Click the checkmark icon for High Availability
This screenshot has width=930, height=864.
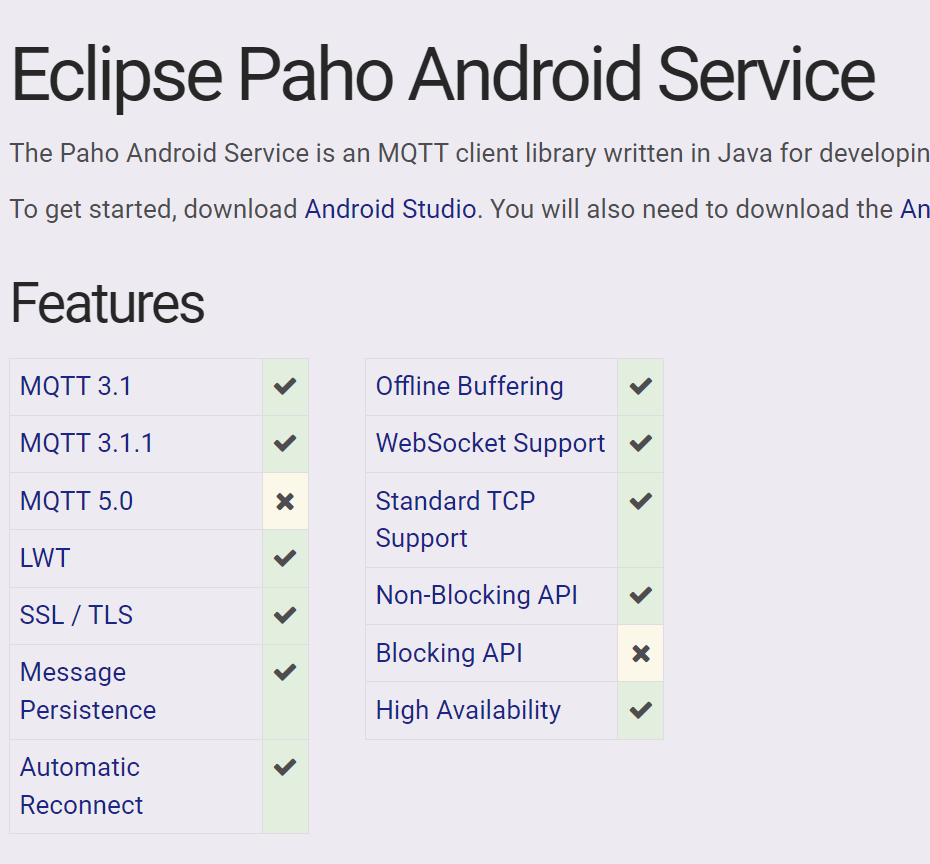click(641, 710)
